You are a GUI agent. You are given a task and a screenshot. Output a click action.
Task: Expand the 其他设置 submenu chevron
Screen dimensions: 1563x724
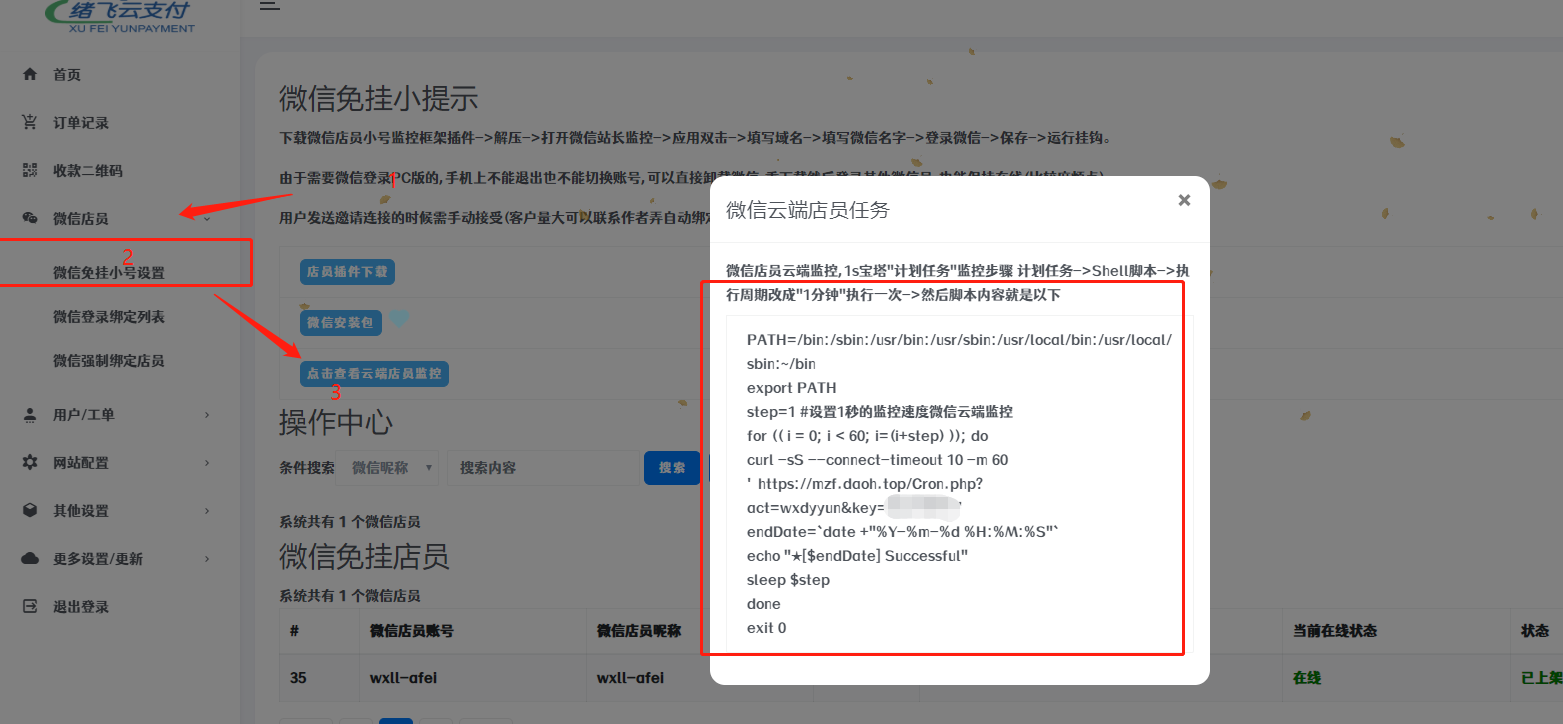(207, 511)
